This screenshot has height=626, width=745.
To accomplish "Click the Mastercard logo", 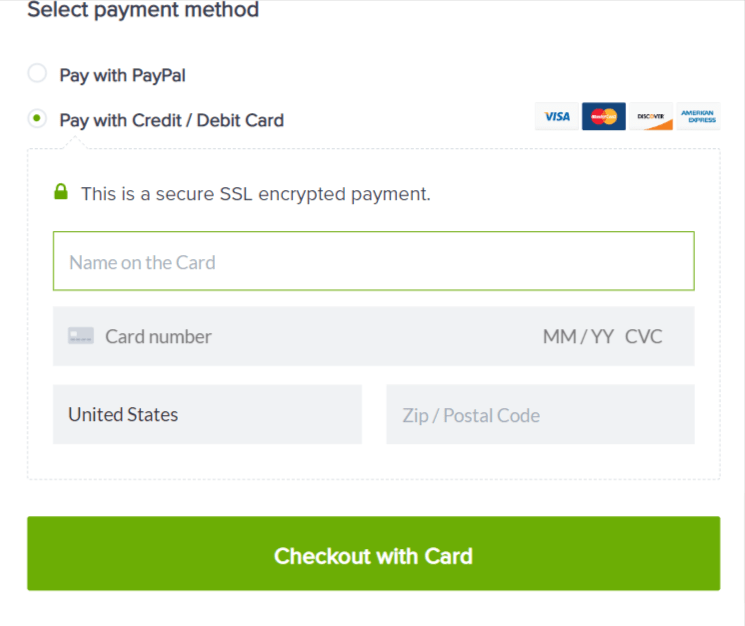I will coord(603,116).
